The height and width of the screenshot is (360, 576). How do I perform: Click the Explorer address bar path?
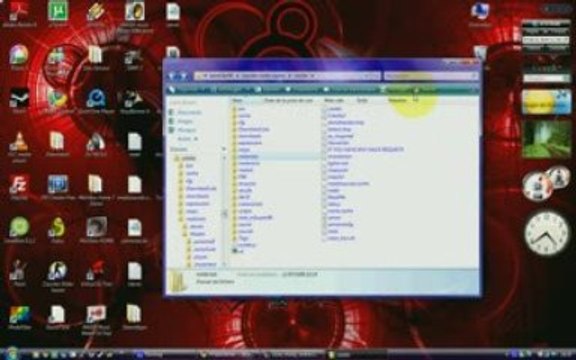click(x=287, y=76)
